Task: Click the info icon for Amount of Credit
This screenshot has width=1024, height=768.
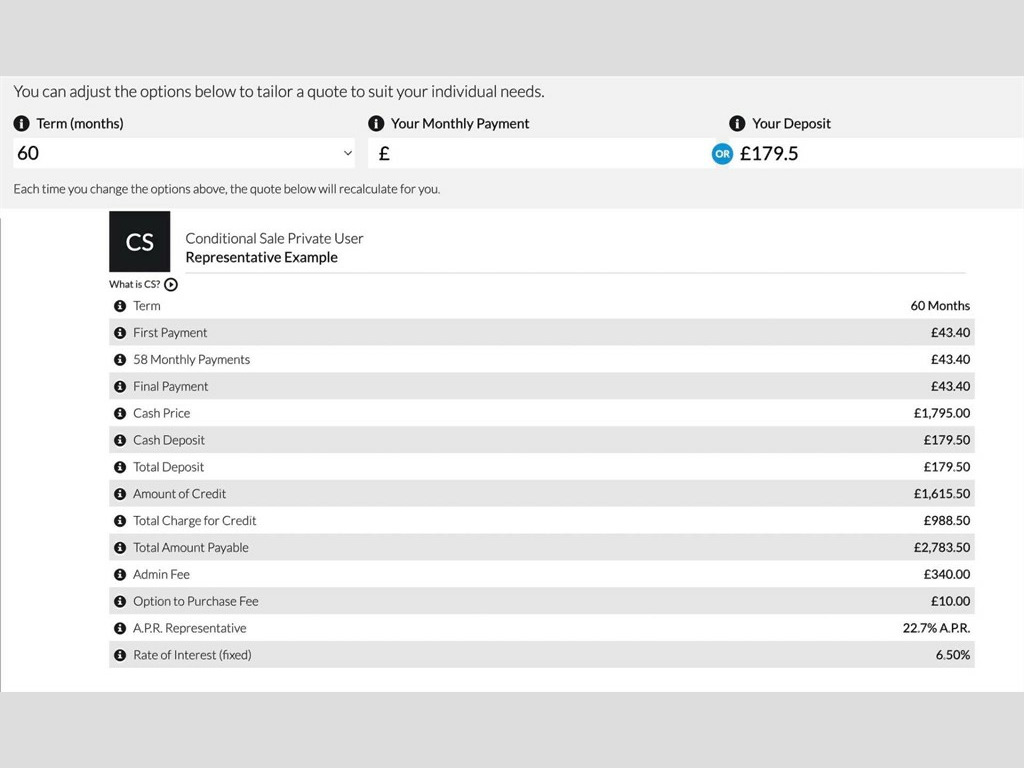Action: pos(120,494)
